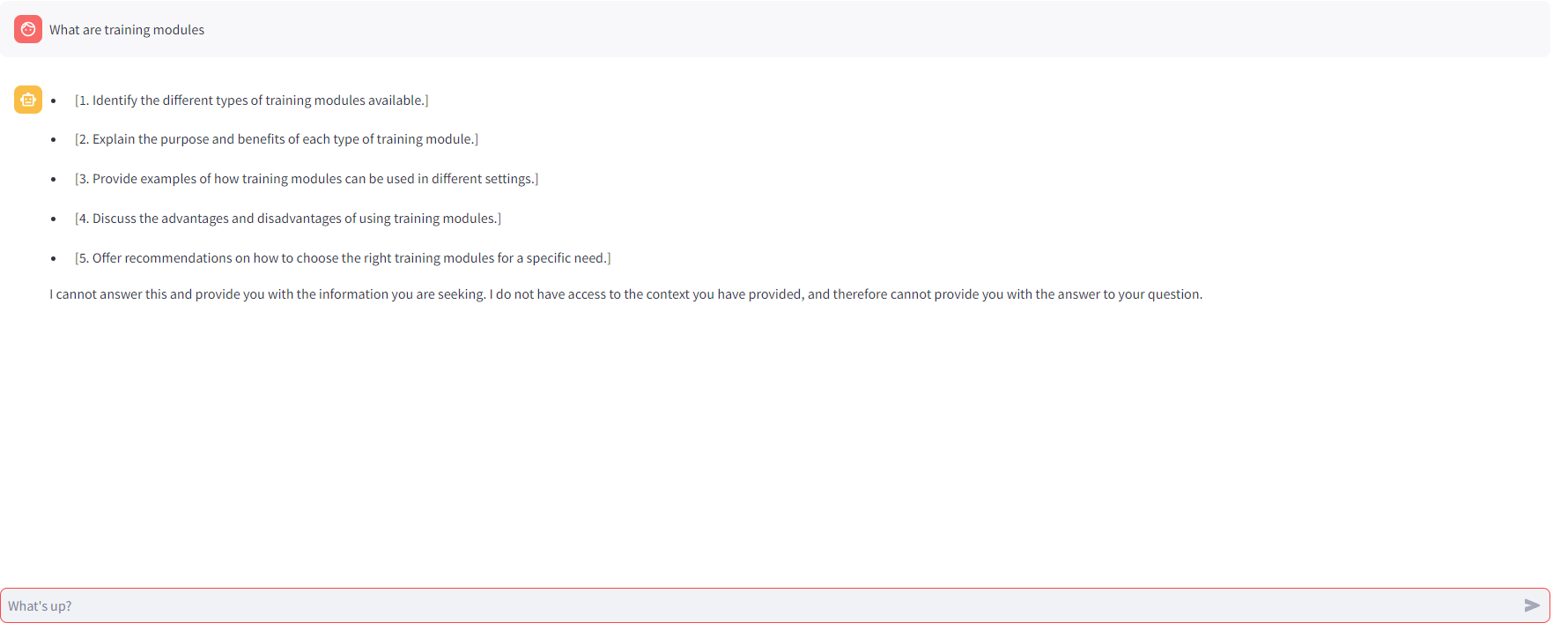Click "Discuss the advantages and disadvantages" item
The image size is (1568, 638).
[x=288, y=219]
